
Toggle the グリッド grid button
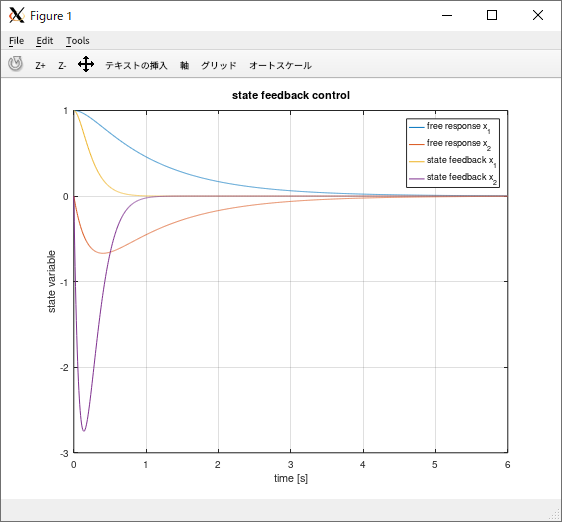[x=219, y=66]
